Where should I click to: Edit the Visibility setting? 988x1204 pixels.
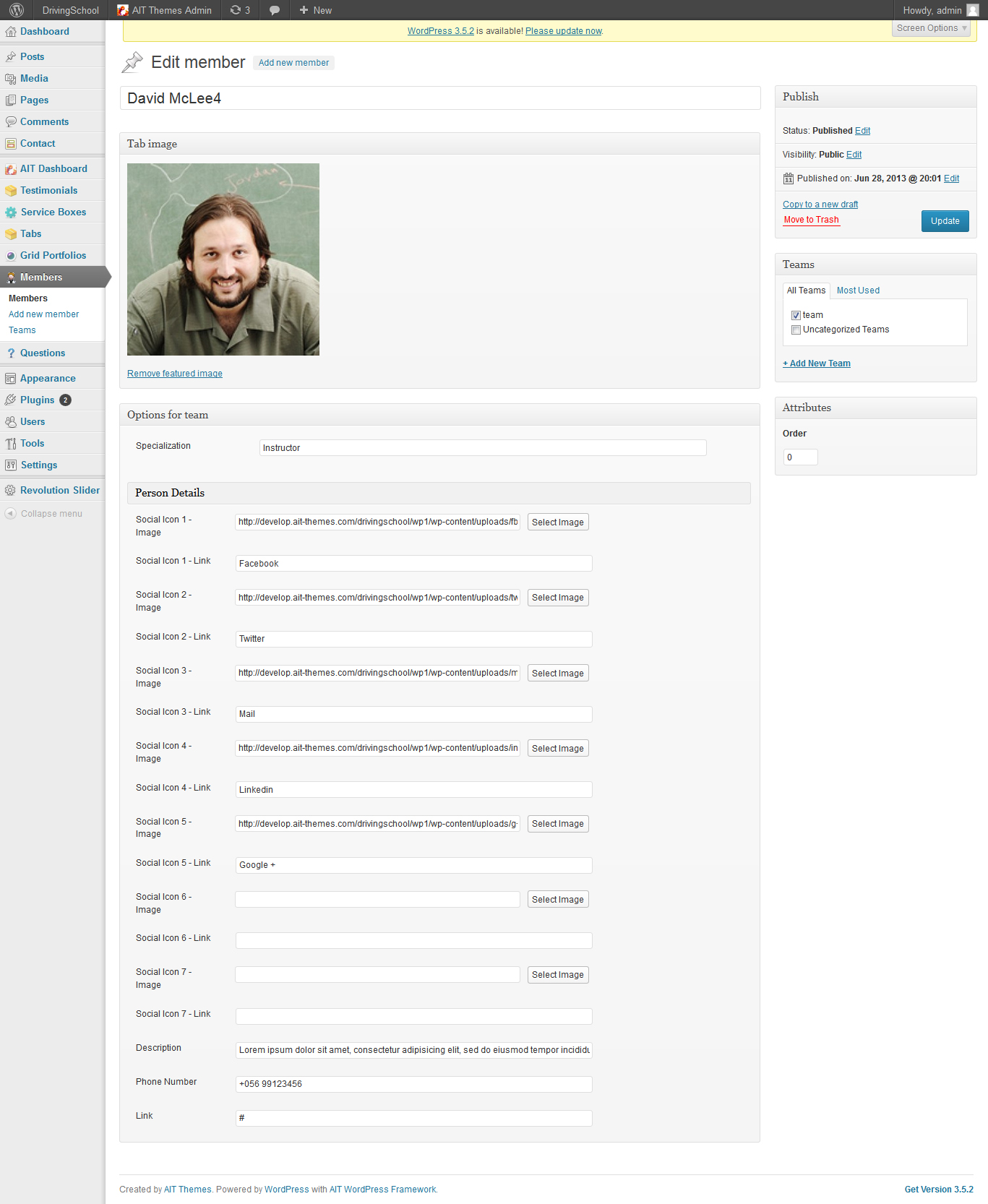(x=854, y=155)
